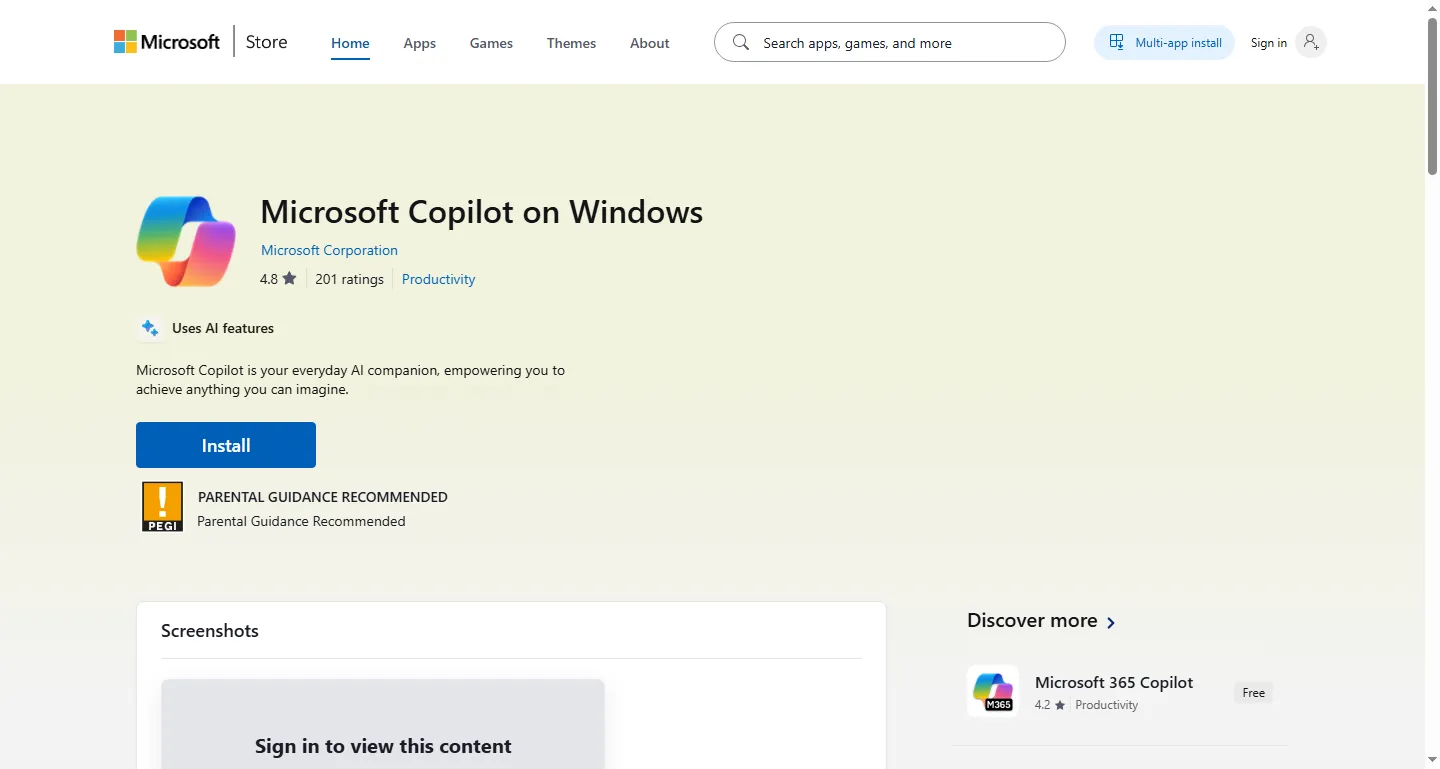Select the Home tab
1440x769 pixels.
click(x=350, y=43)
